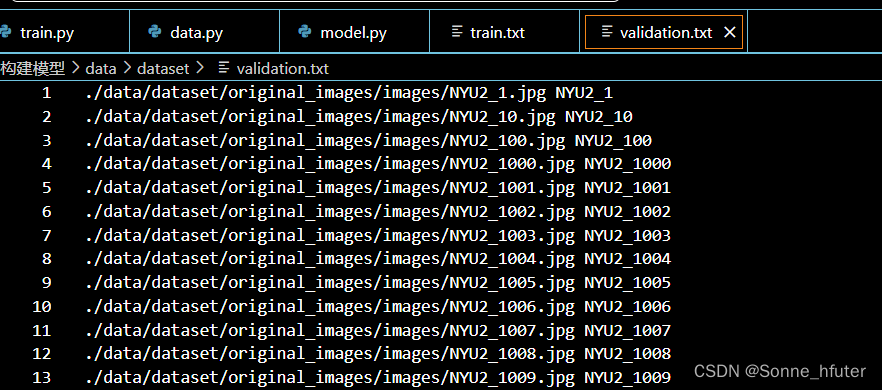The height and width of the screenshot is (390, 882).
Task: Click the label NYU2_1004 on line 8
Action: click(628, 259)
